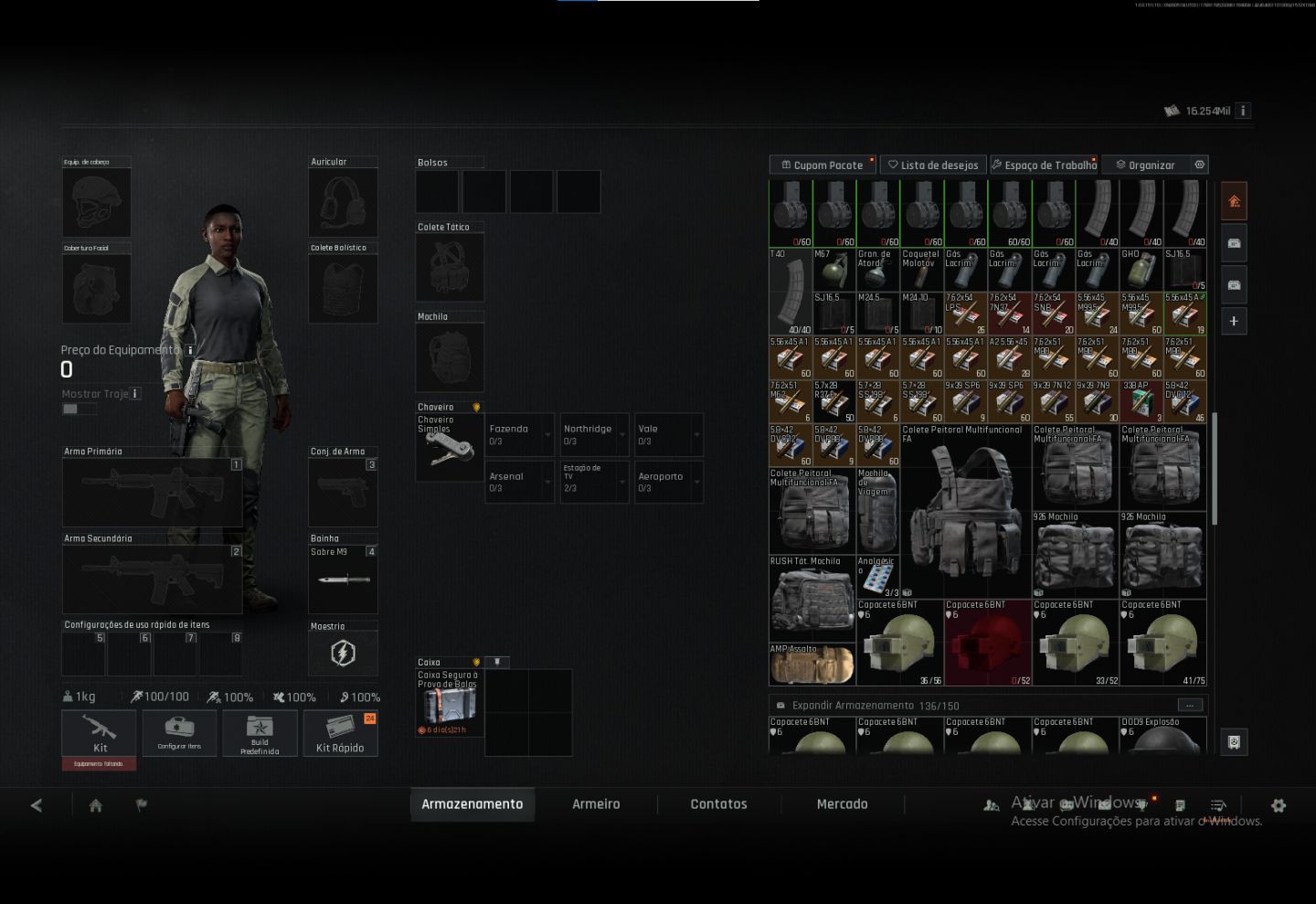
Task: Open Build Predefinida
Action: point(260,733)
